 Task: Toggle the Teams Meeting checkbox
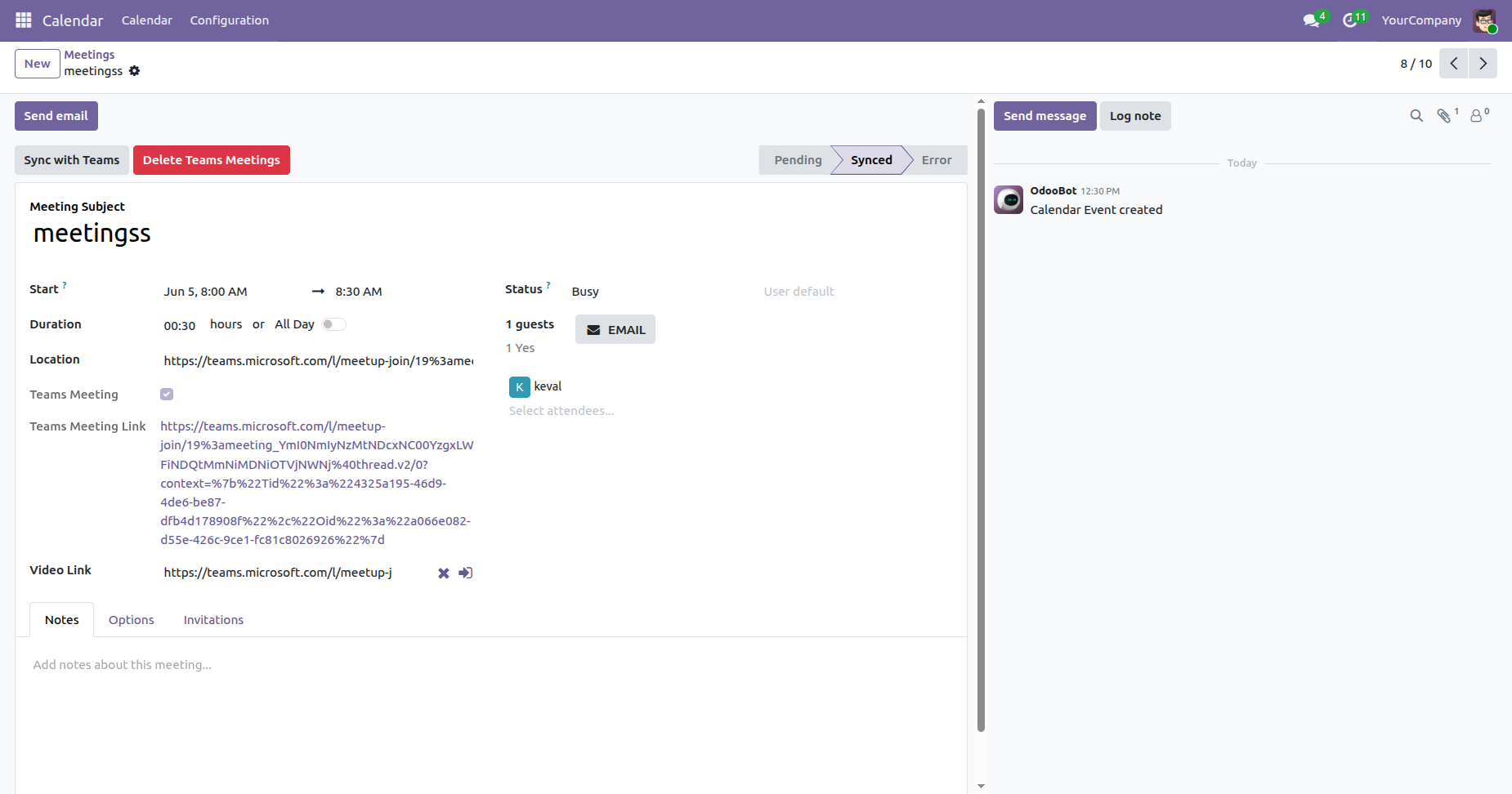pos(167,395)
